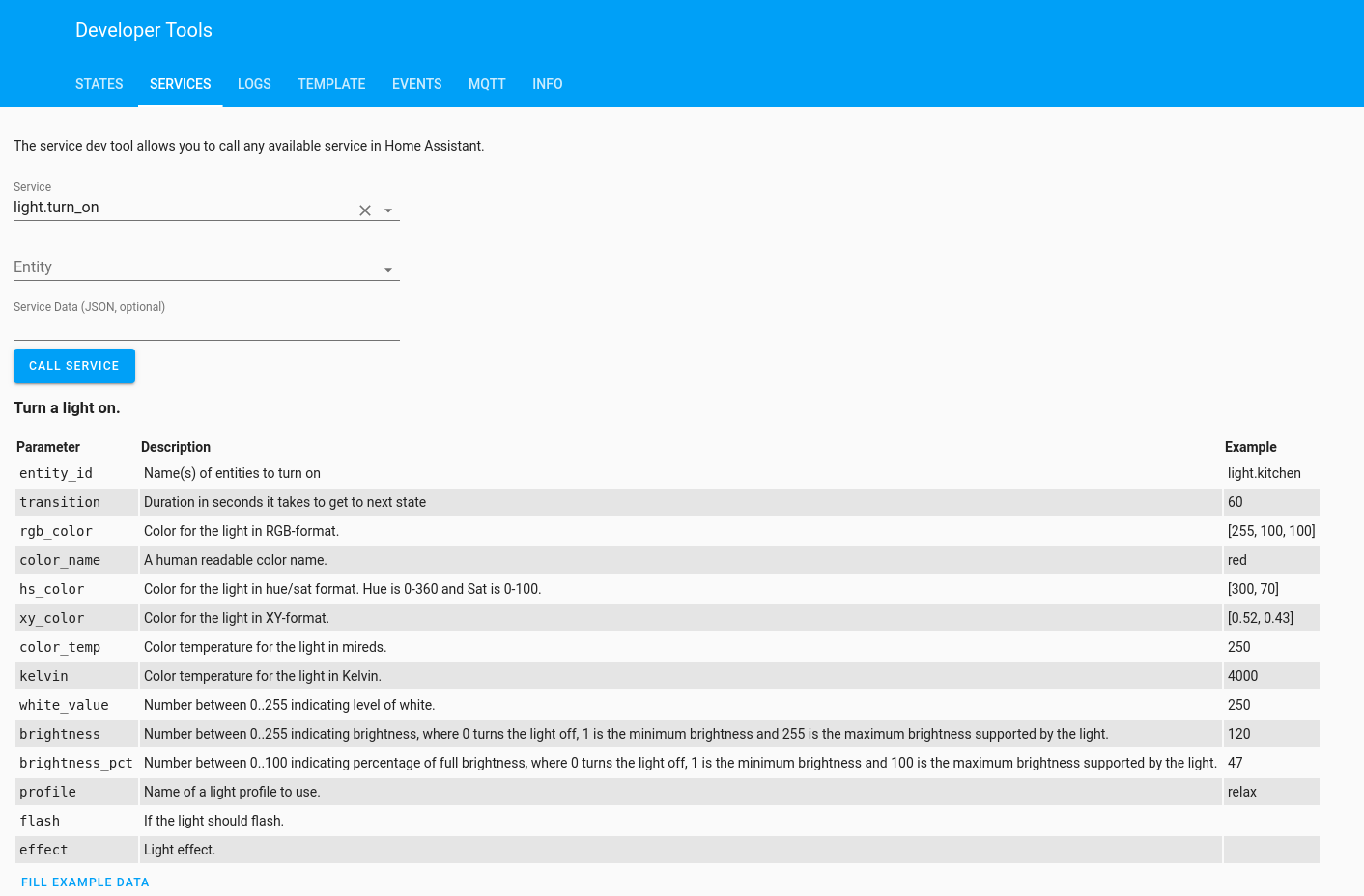Click the Entity input field
The width and height of the screenshot is (1364, 896).
174,266
